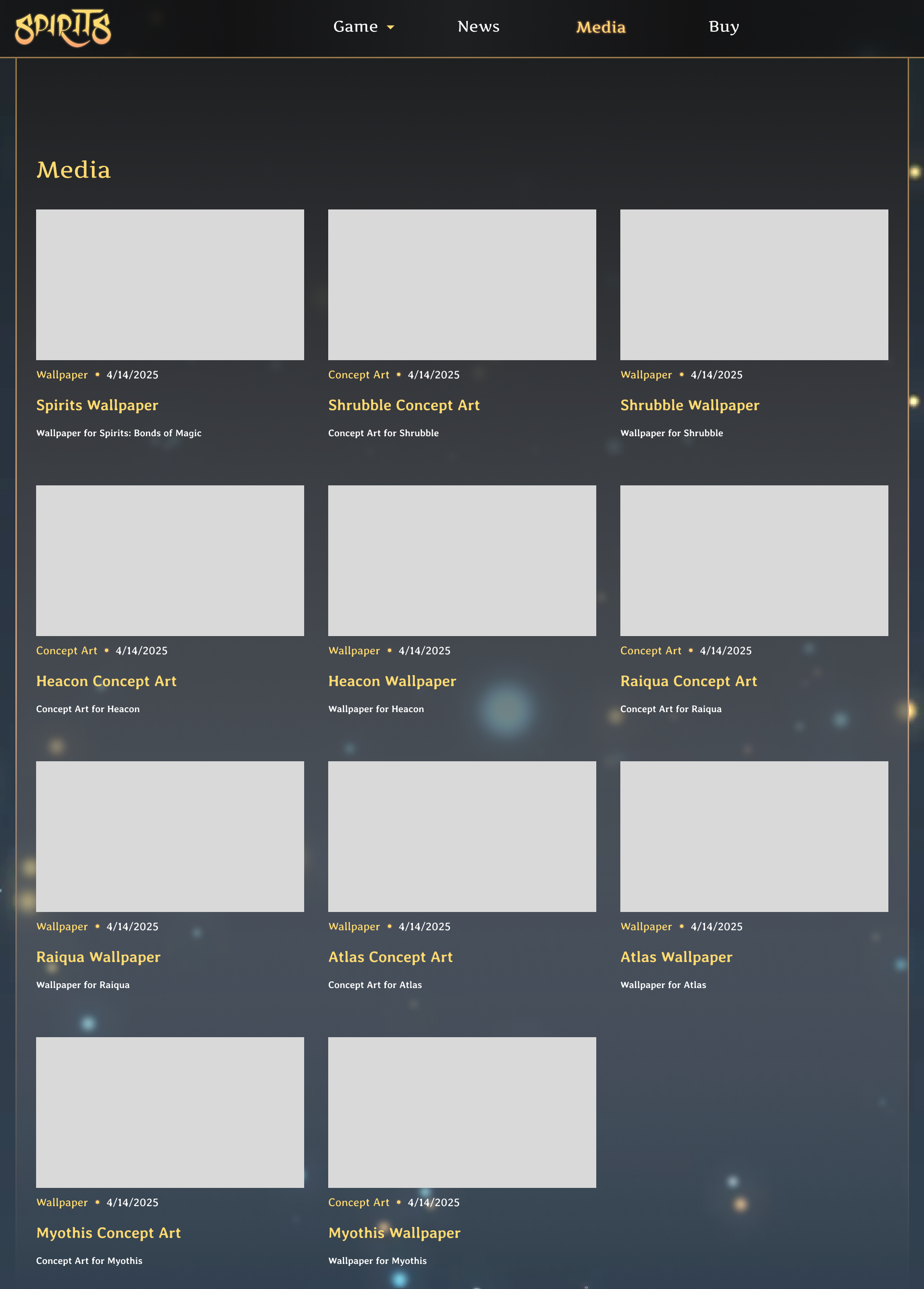
Task: Click the Atlas Wallpaper title link
Action: (676, 958)
